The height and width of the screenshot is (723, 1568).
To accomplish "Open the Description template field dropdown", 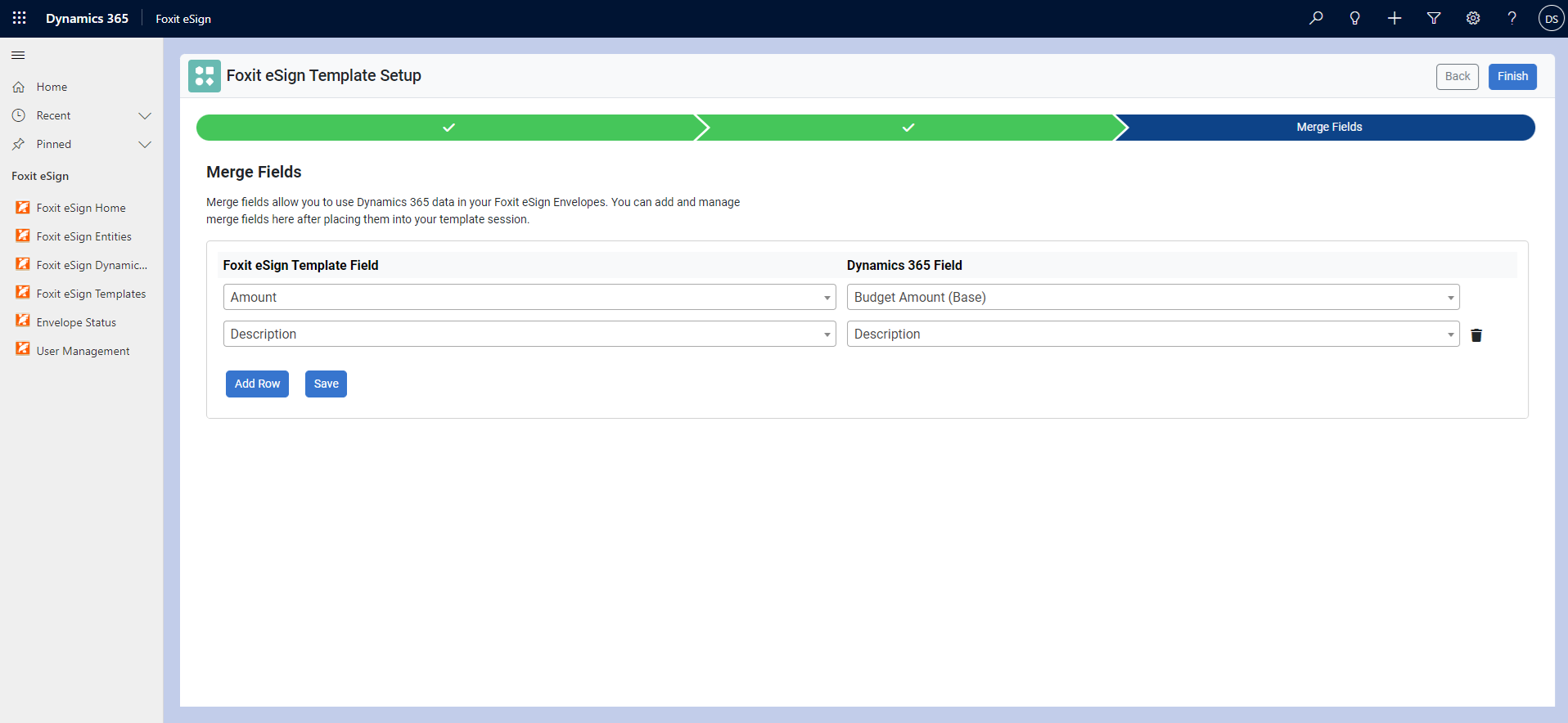I will pos(529,334).
